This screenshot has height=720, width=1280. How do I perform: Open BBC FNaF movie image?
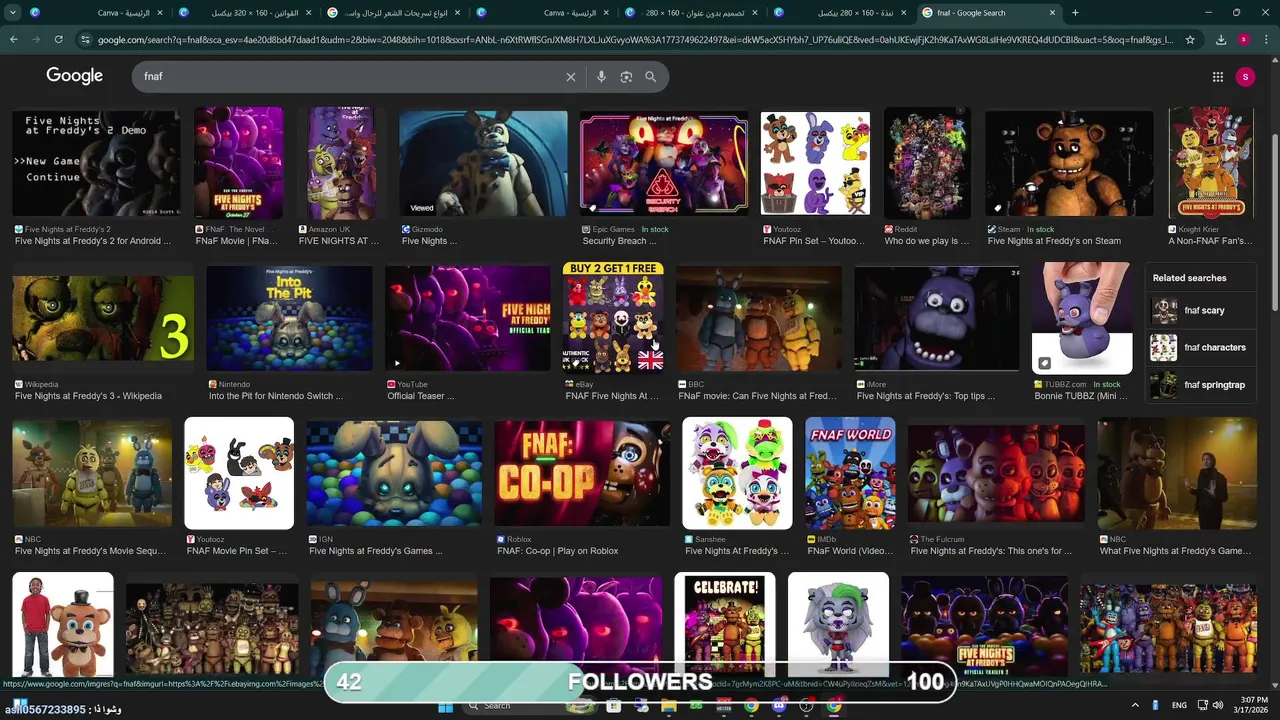pyautogui.click(x=759, y=319)
